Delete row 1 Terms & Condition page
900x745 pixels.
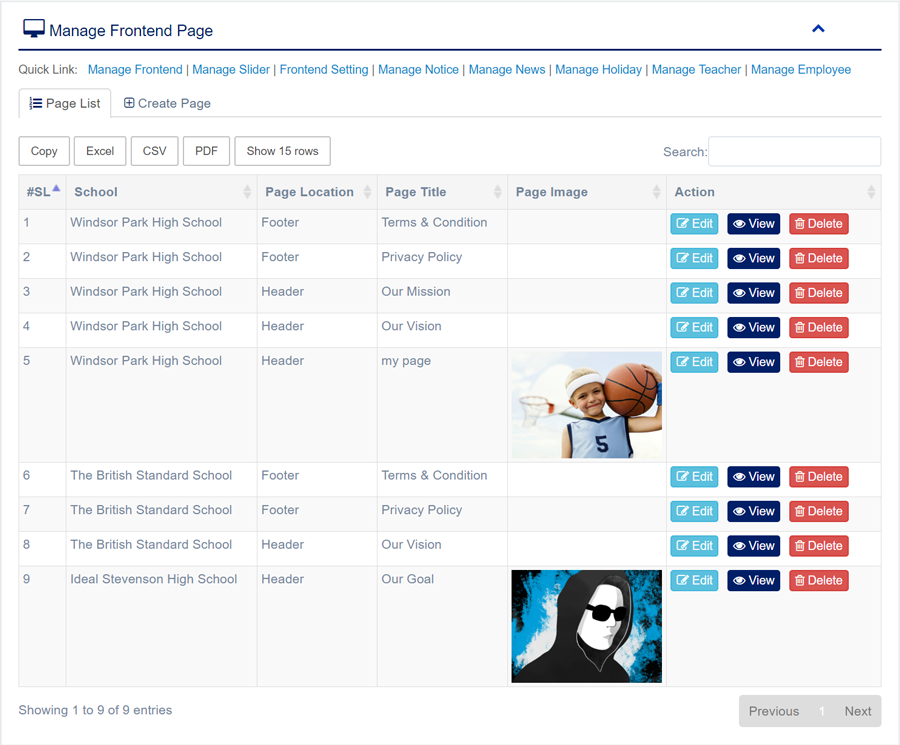coord(818,224)
